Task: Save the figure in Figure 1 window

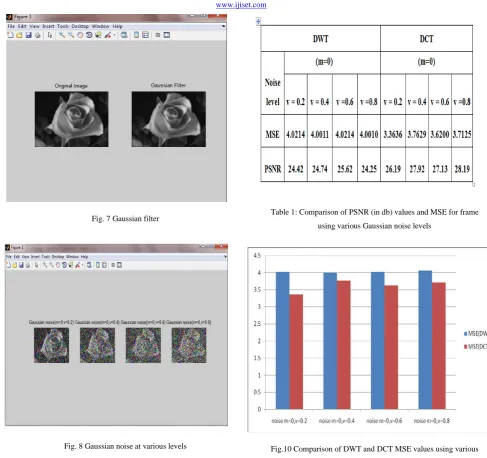Action: pyautogui.click(x=21, y=265)
